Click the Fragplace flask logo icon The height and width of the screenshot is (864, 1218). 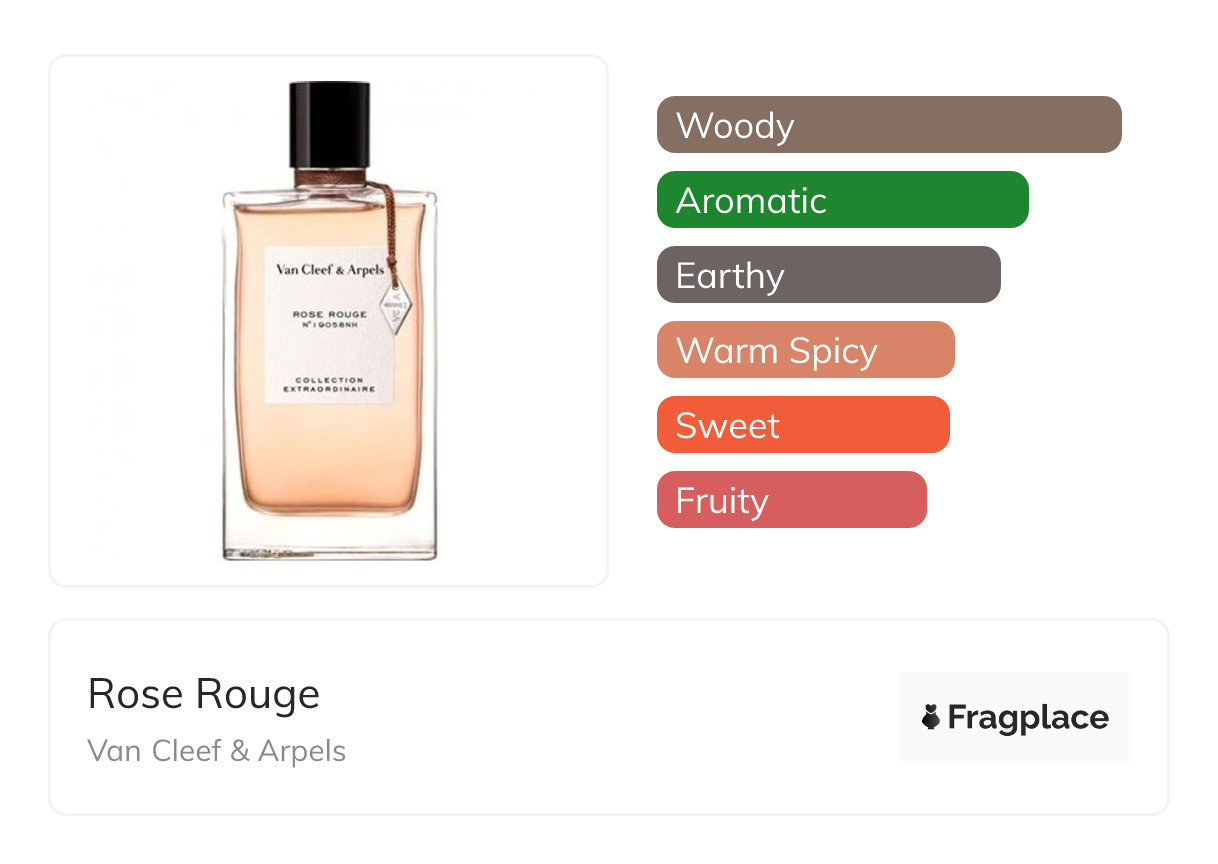pyautogui.click(x=931, y=717)
